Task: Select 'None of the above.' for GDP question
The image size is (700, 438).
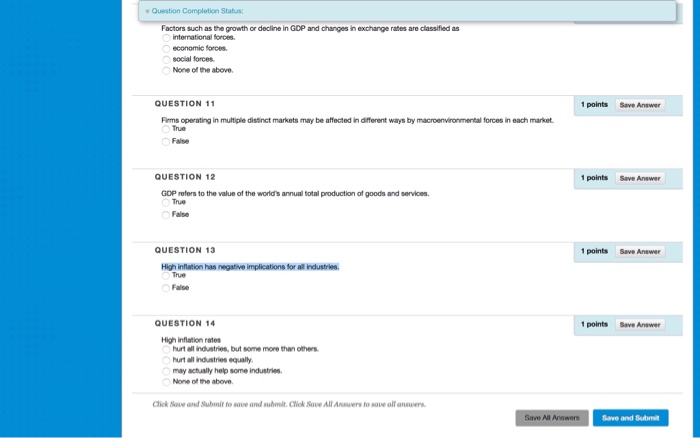Action: (x=166, y=71)
